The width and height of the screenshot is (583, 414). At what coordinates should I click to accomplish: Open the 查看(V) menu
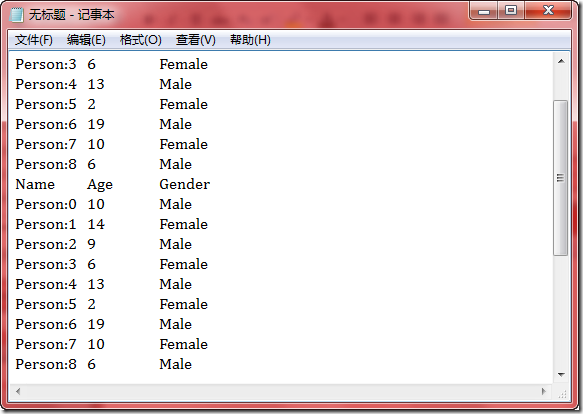(196, 39)
